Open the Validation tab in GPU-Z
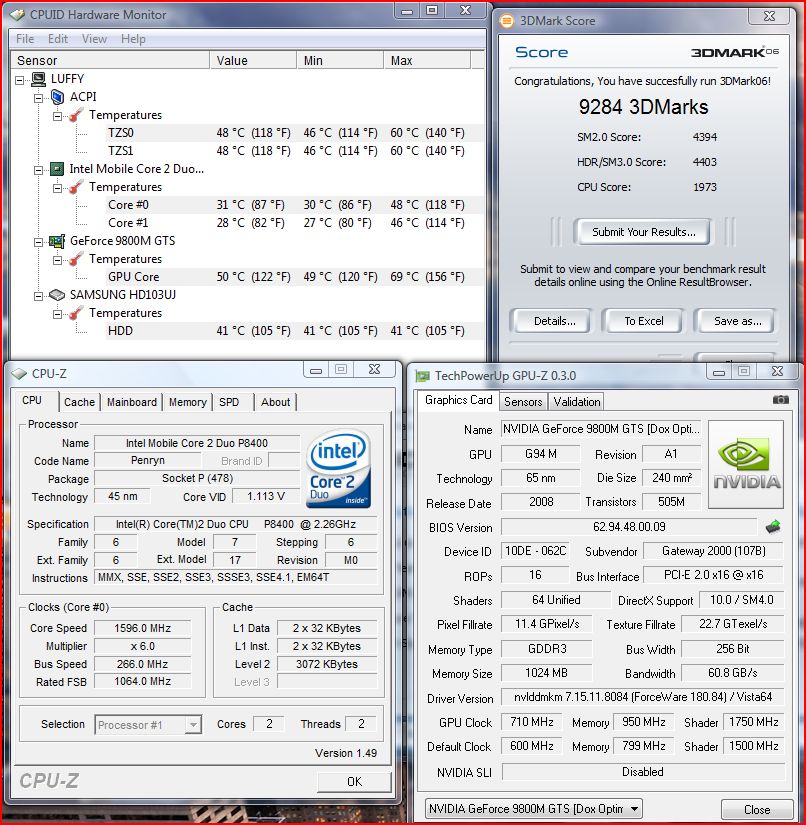Image resolution: width=806 pixels, height=825 pixels. click(577, 402)
